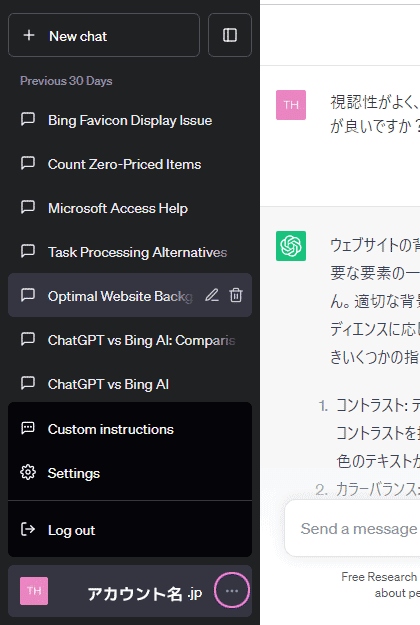
Task: Open the shorter ChatGPT vs Bing AI chat
Action: click(130, 383)
